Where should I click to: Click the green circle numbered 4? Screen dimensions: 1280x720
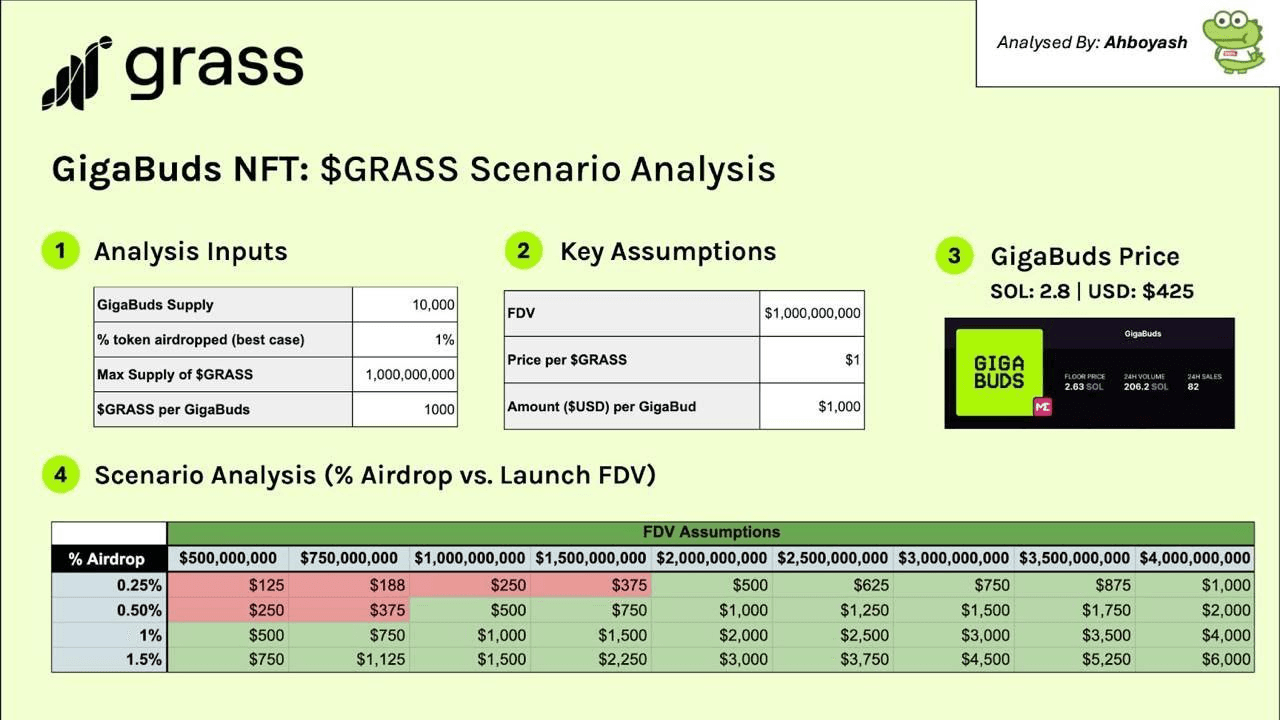click(x=60, y=474)
